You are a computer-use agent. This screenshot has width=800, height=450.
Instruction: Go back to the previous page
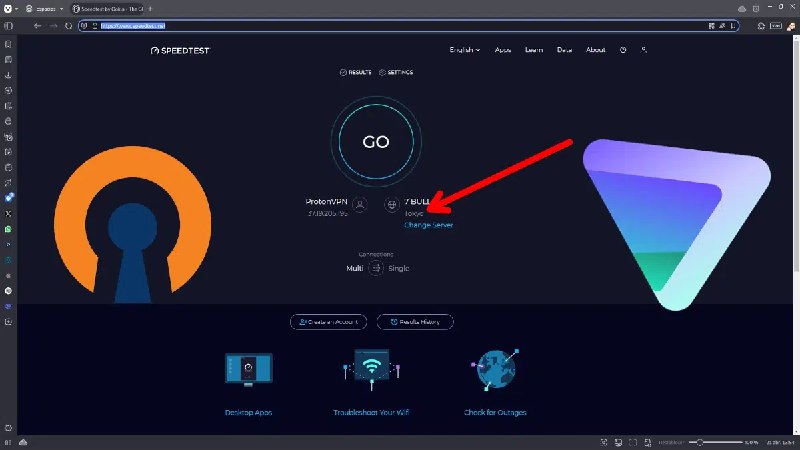tap(37, 26)
